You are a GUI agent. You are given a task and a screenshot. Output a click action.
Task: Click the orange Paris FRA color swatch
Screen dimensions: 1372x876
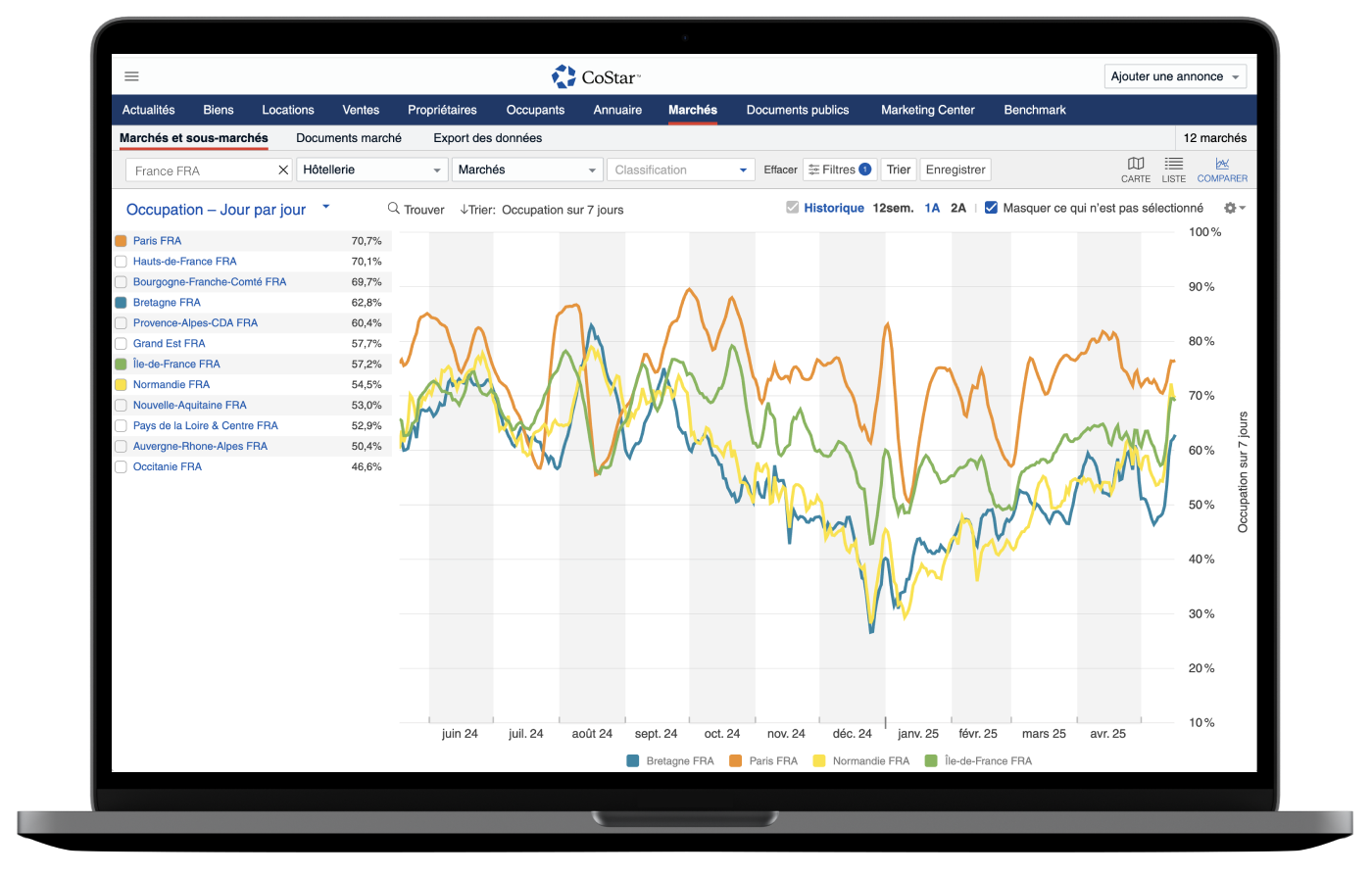point(121,241)
